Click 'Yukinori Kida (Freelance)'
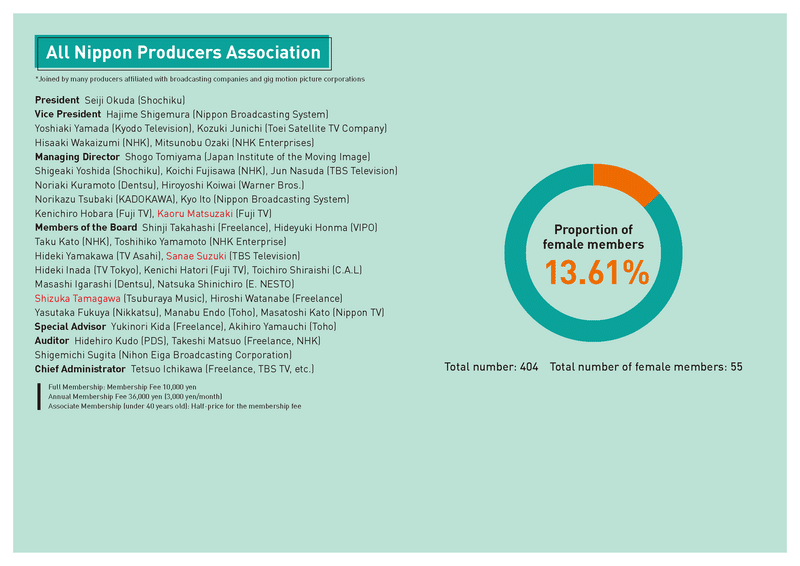Screen dimensions: 800x566 tap(167, 327)
